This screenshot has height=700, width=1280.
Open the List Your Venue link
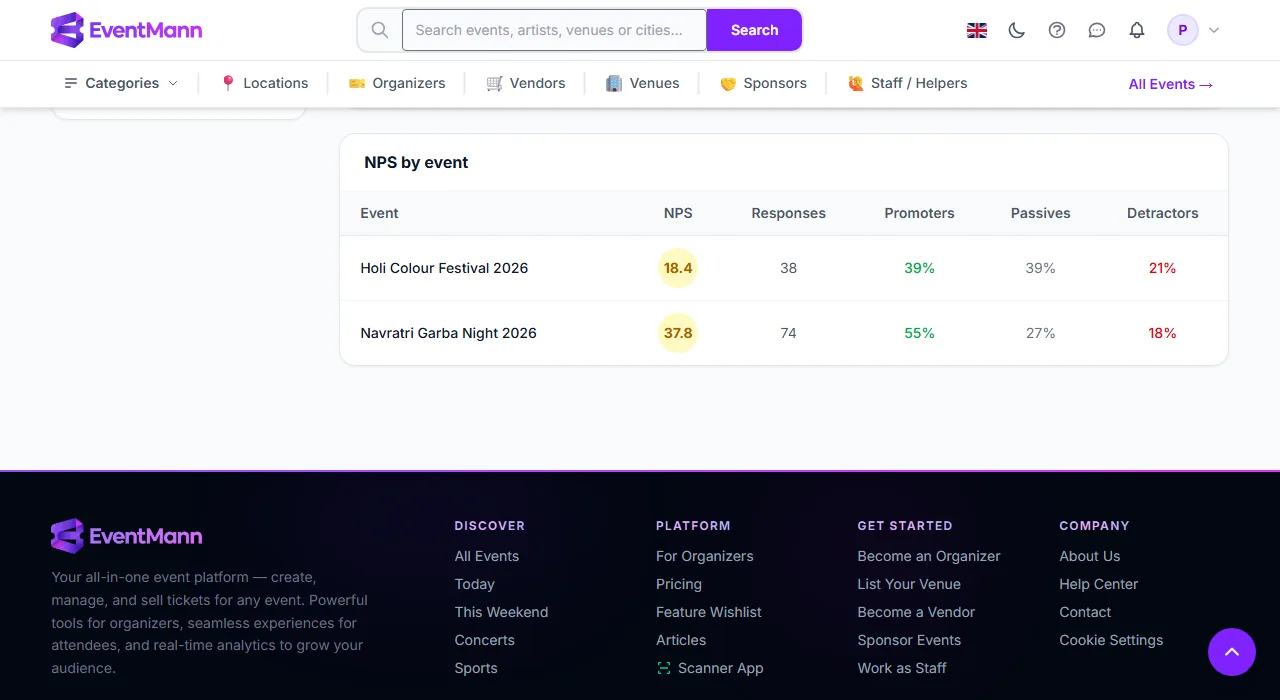click(x=909, y=584)
